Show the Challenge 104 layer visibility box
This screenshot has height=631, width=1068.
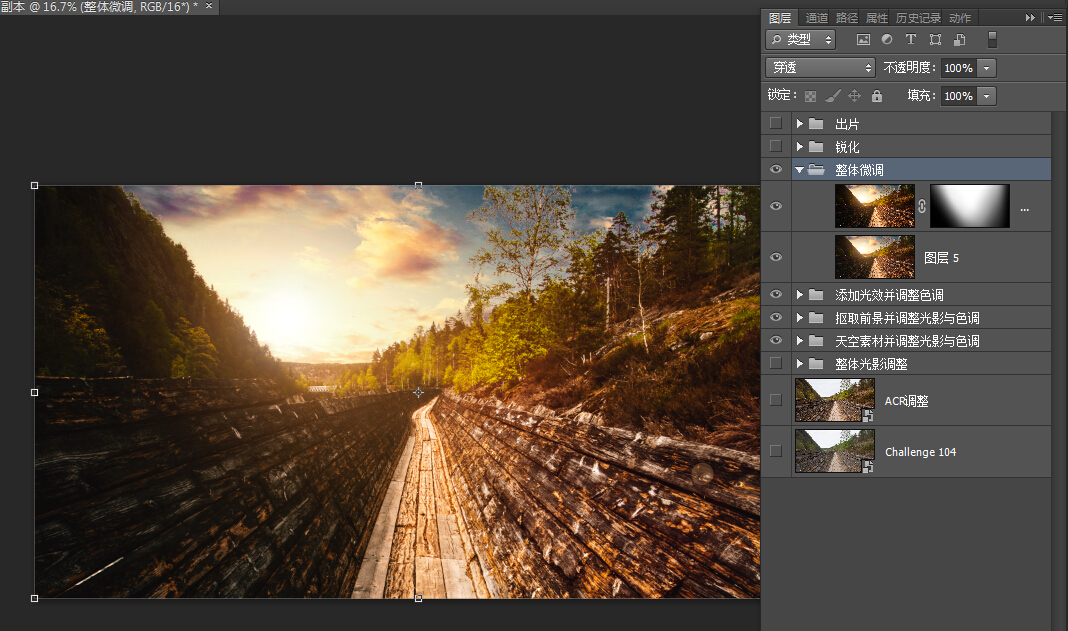pos(776,451)
